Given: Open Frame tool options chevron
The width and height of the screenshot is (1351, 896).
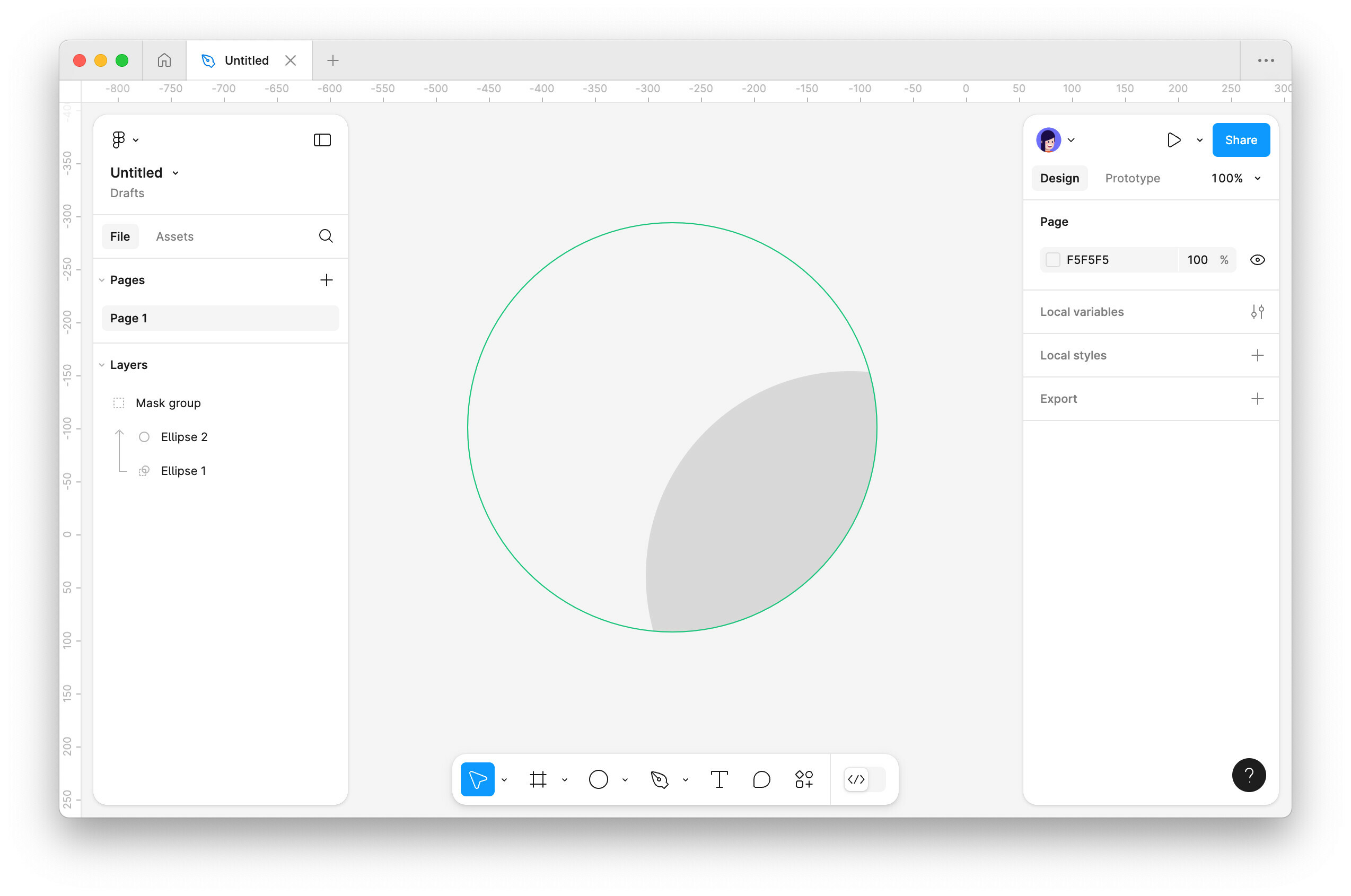Looking at the screenshot, I should click(565, 779).
